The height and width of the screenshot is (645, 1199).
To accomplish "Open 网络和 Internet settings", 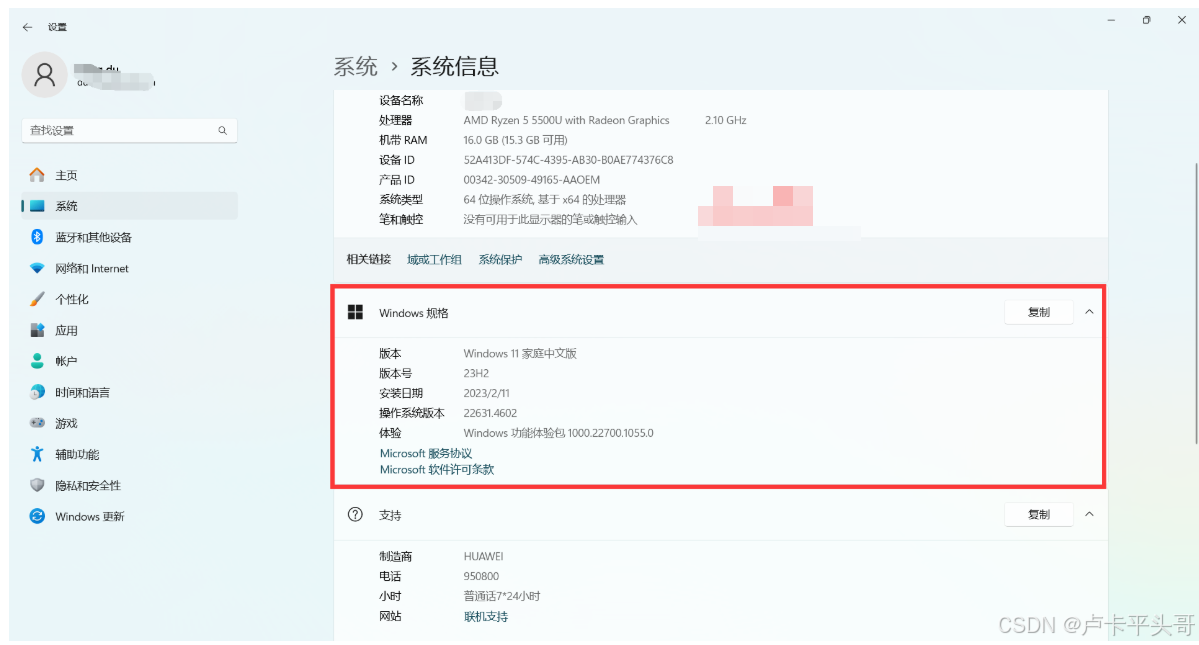I will (x=129, y=268).
